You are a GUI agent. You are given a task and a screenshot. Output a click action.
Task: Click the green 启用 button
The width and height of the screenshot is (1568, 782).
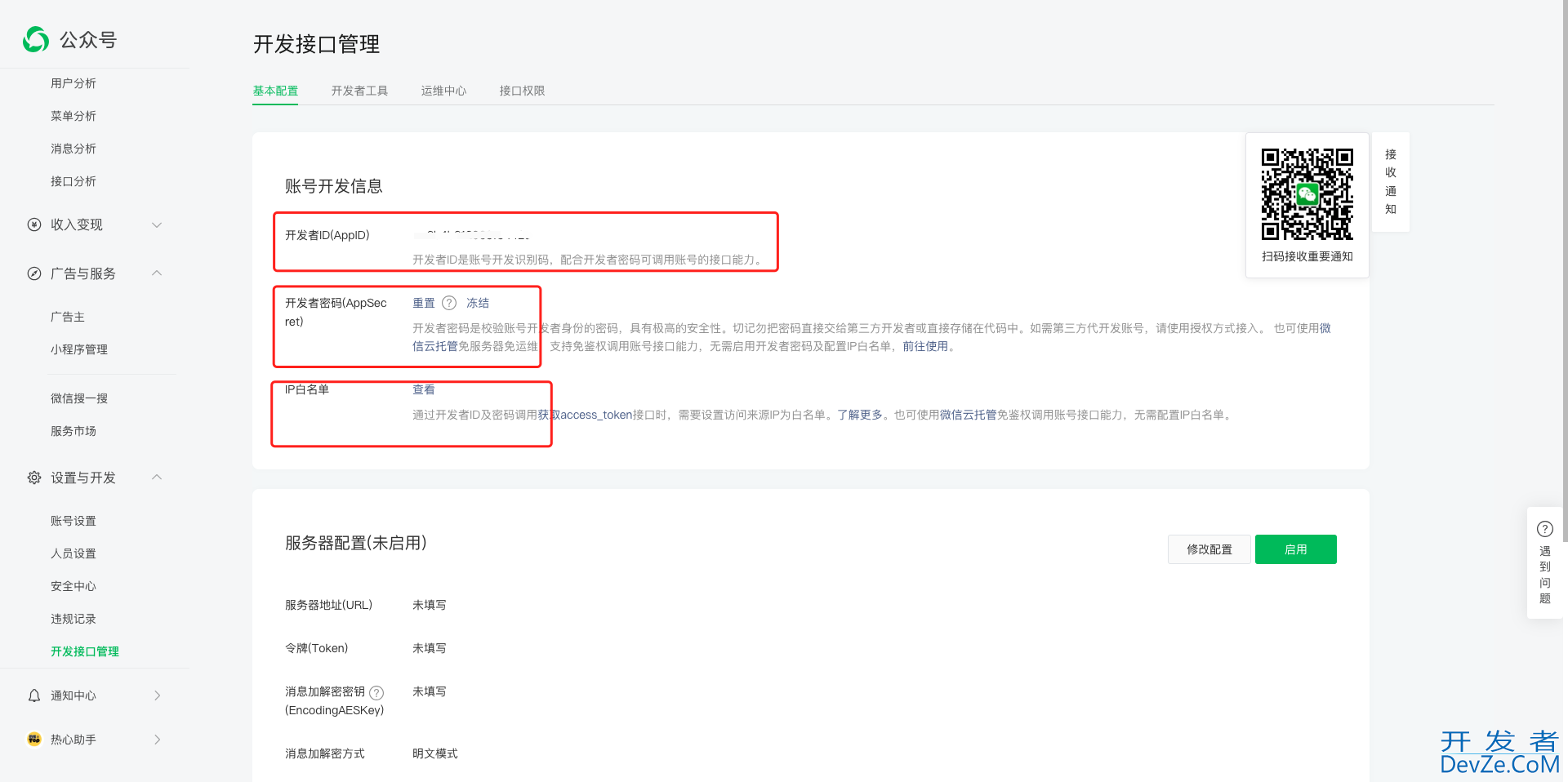coord(1296,549)
